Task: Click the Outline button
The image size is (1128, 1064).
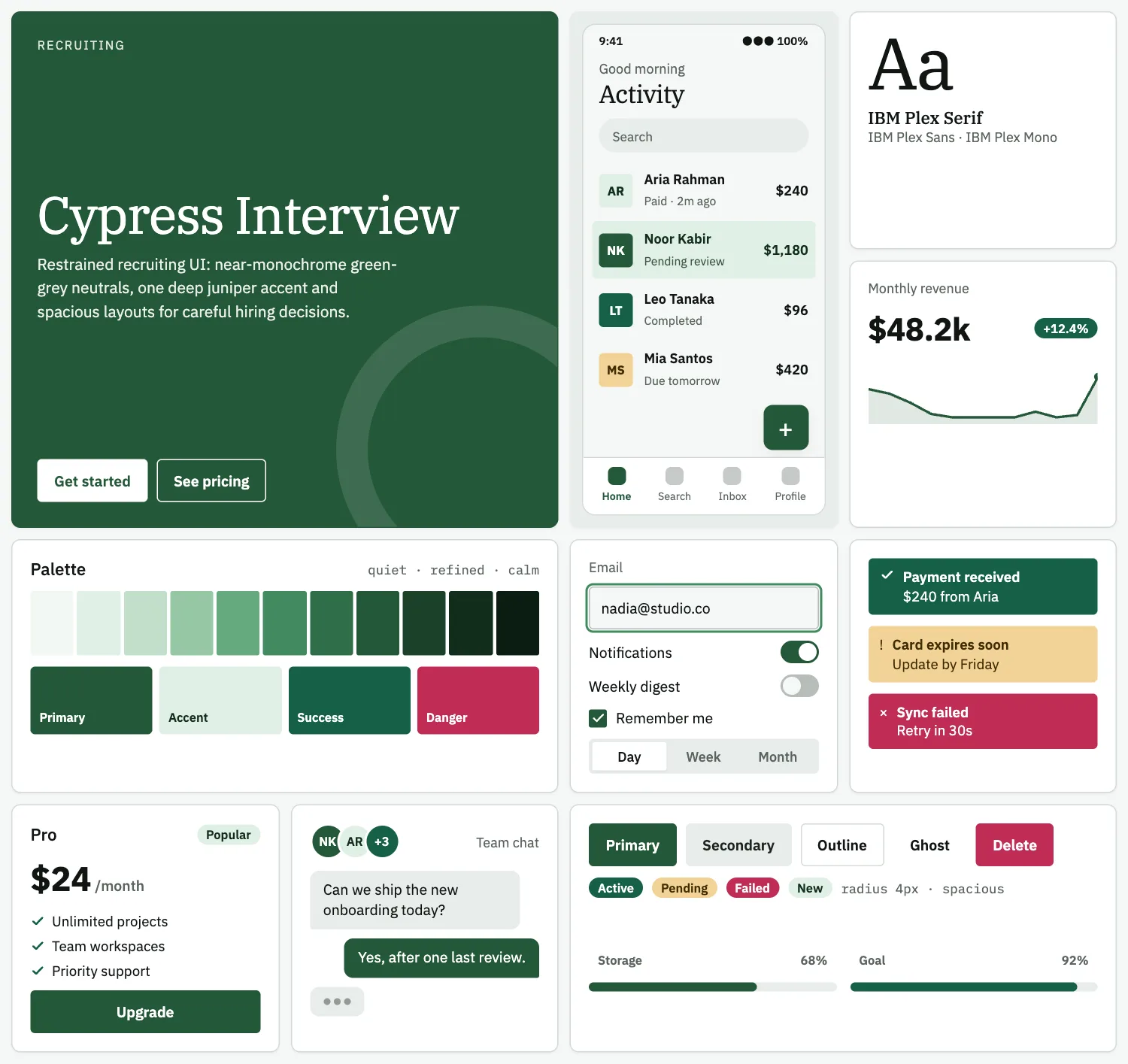Action: [842, 845]
